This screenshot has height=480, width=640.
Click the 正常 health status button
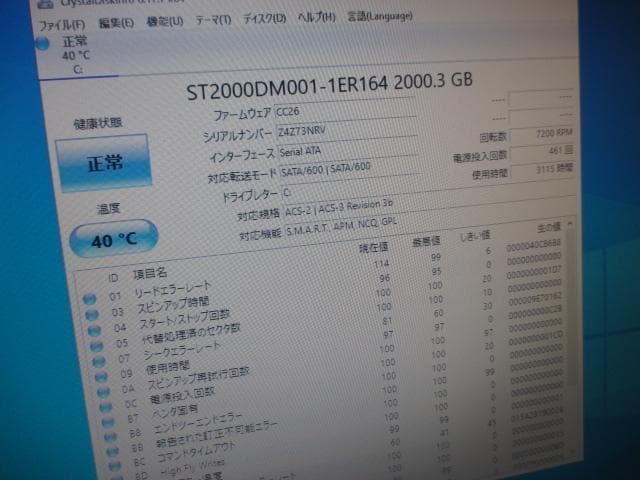point(104,162)
